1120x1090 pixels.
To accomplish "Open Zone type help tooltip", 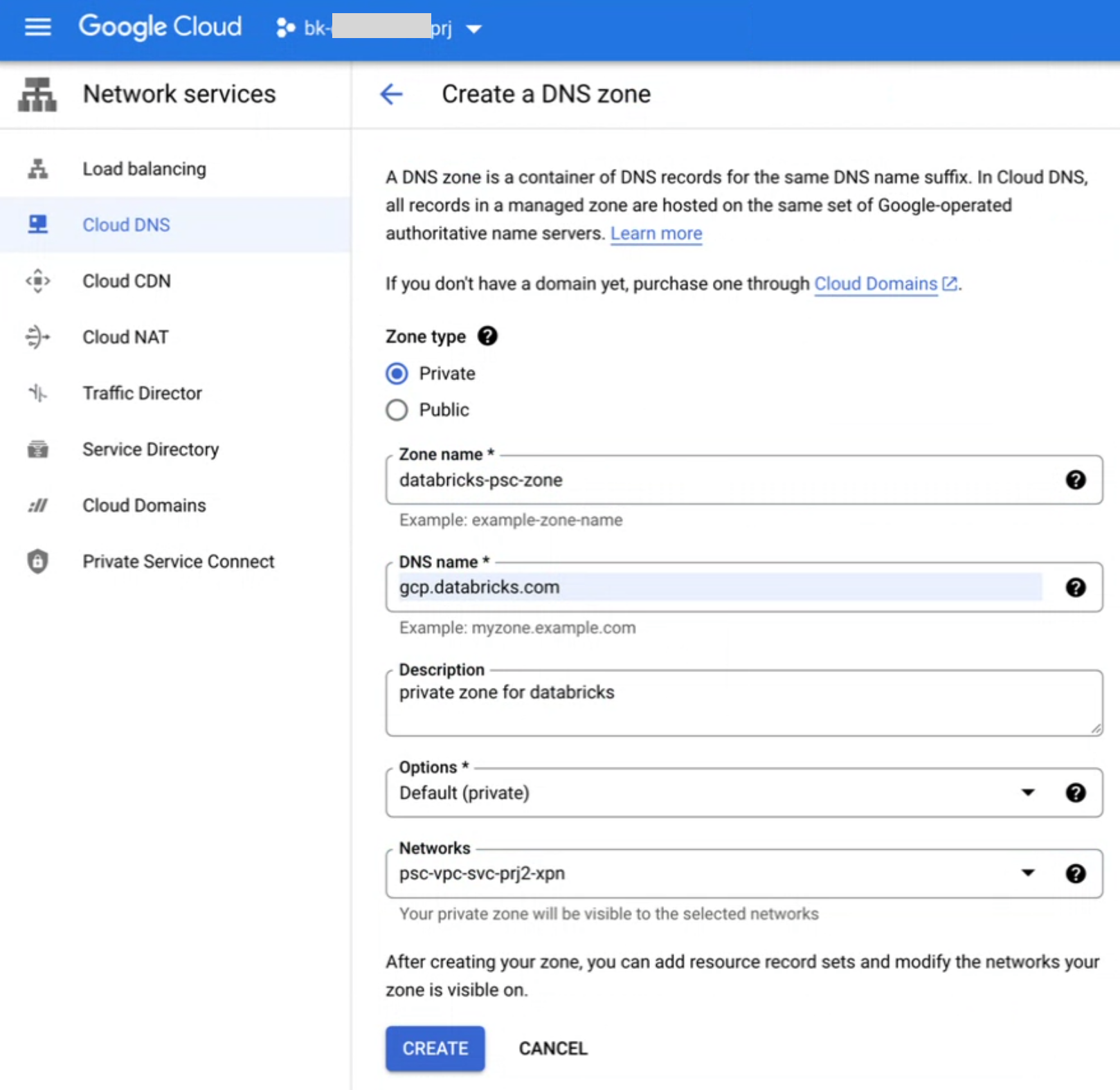I will [487, 336].
